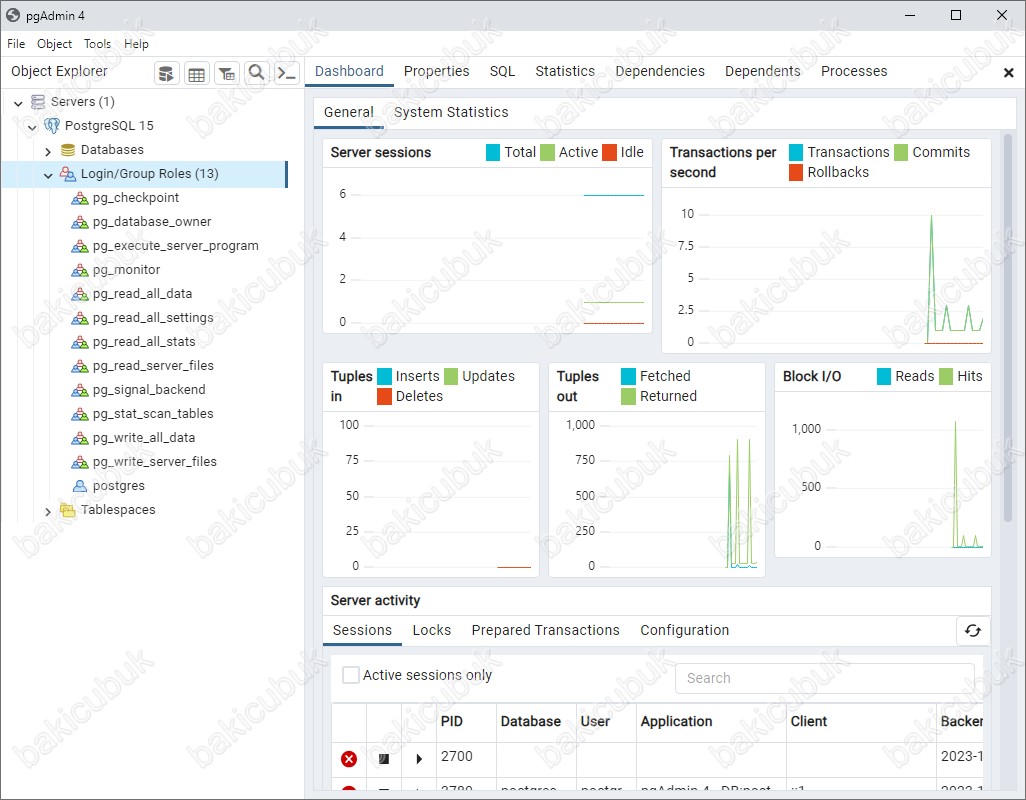The height and width of the screenshot is (800, 1026).
Task: Select pg_database_owner role
Action: (152, 222)
